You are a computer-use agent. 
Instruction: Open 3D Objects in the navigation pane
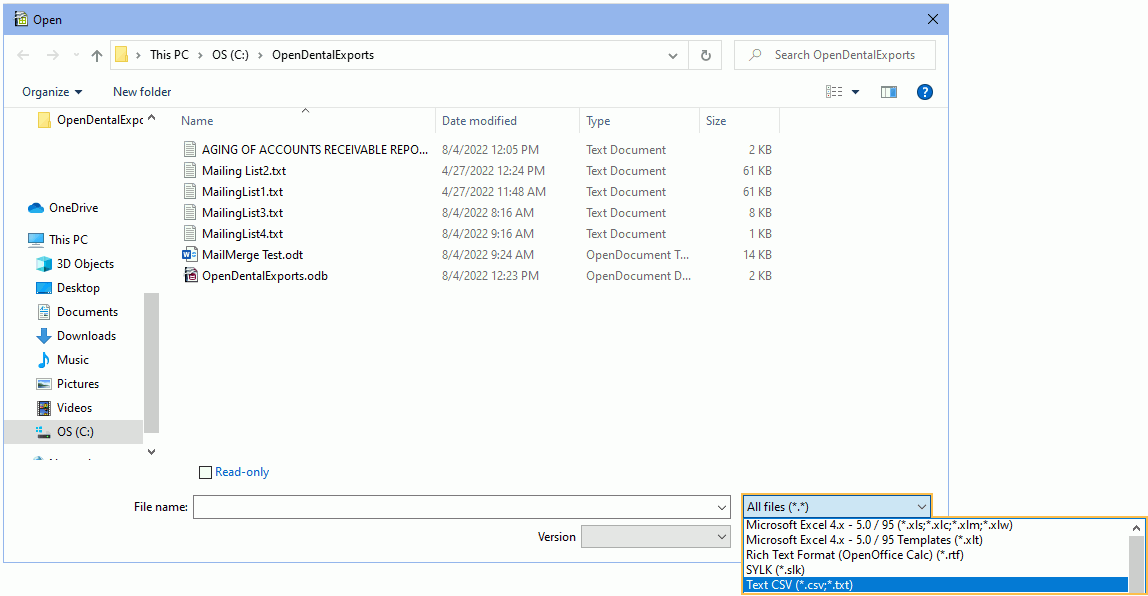(x=75, y=264)
